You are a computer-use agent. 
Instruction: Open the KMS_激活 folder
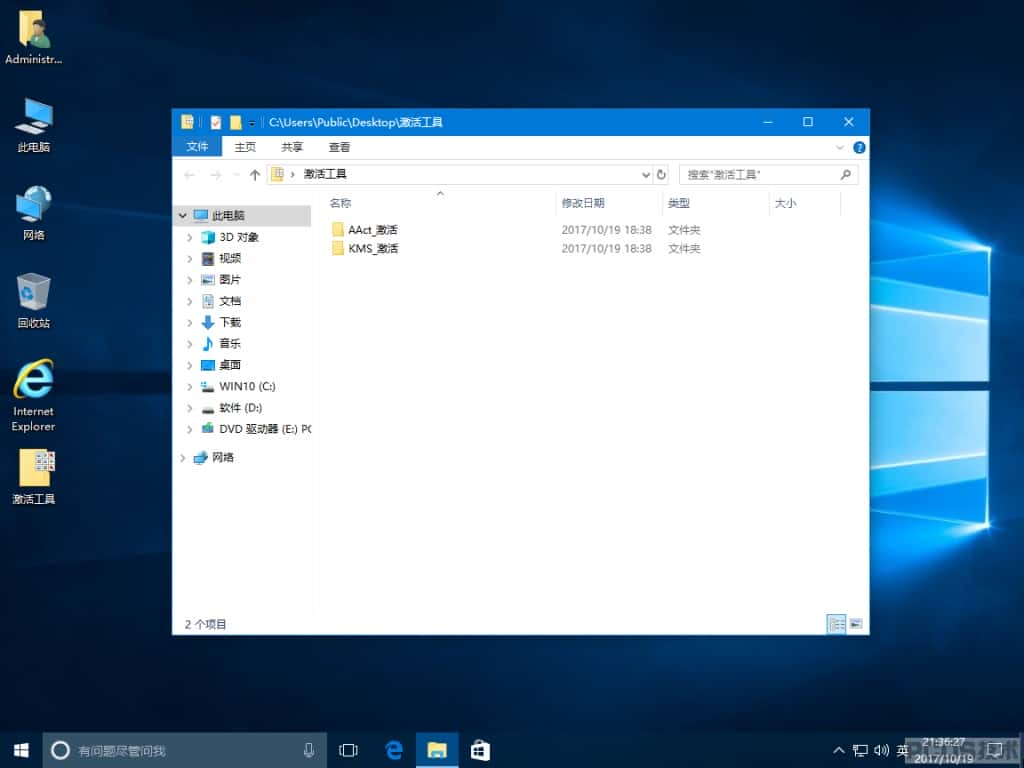[373, 249]
